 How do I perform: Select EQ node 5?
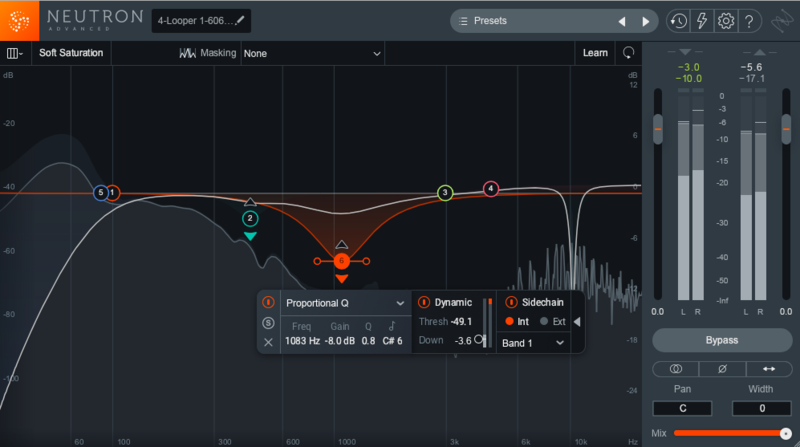[x=101, y=192]
